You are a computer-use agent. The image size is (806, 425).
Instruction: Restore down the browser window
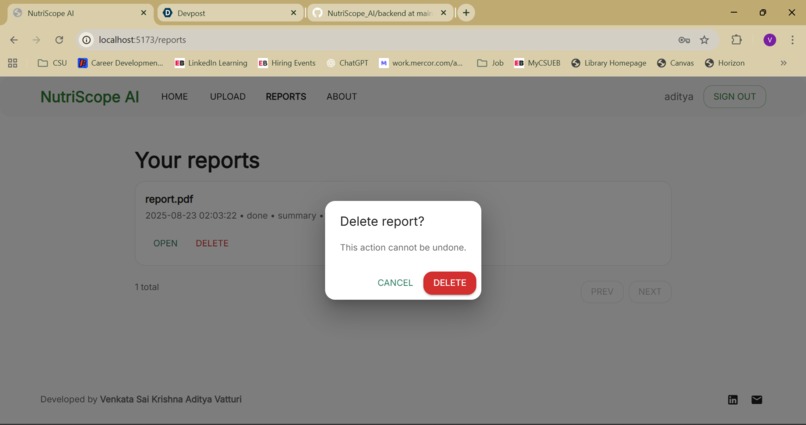point(763,12)
